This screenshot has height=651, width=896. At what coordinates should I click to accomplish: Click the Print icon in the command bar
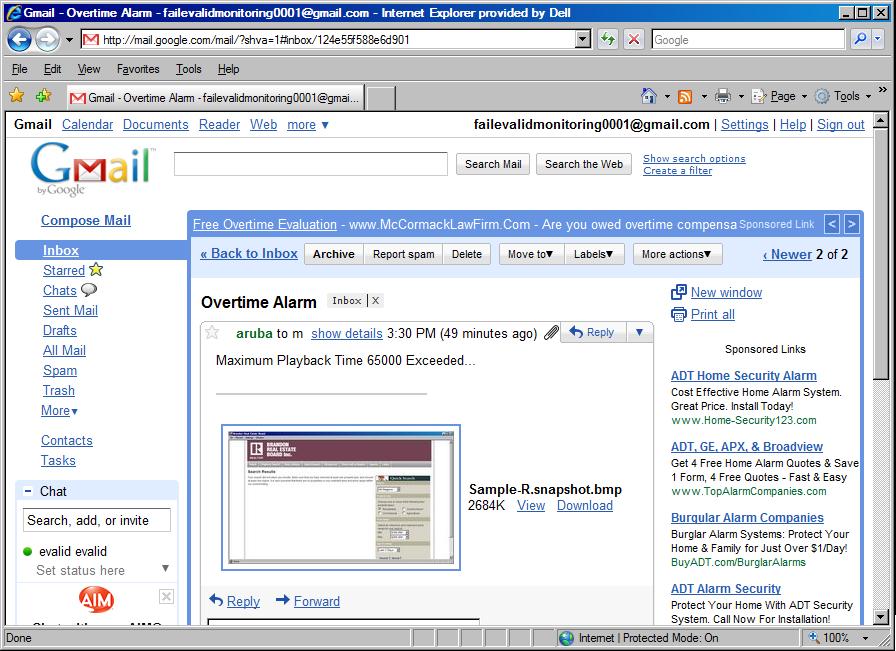[x=723, y=96]
